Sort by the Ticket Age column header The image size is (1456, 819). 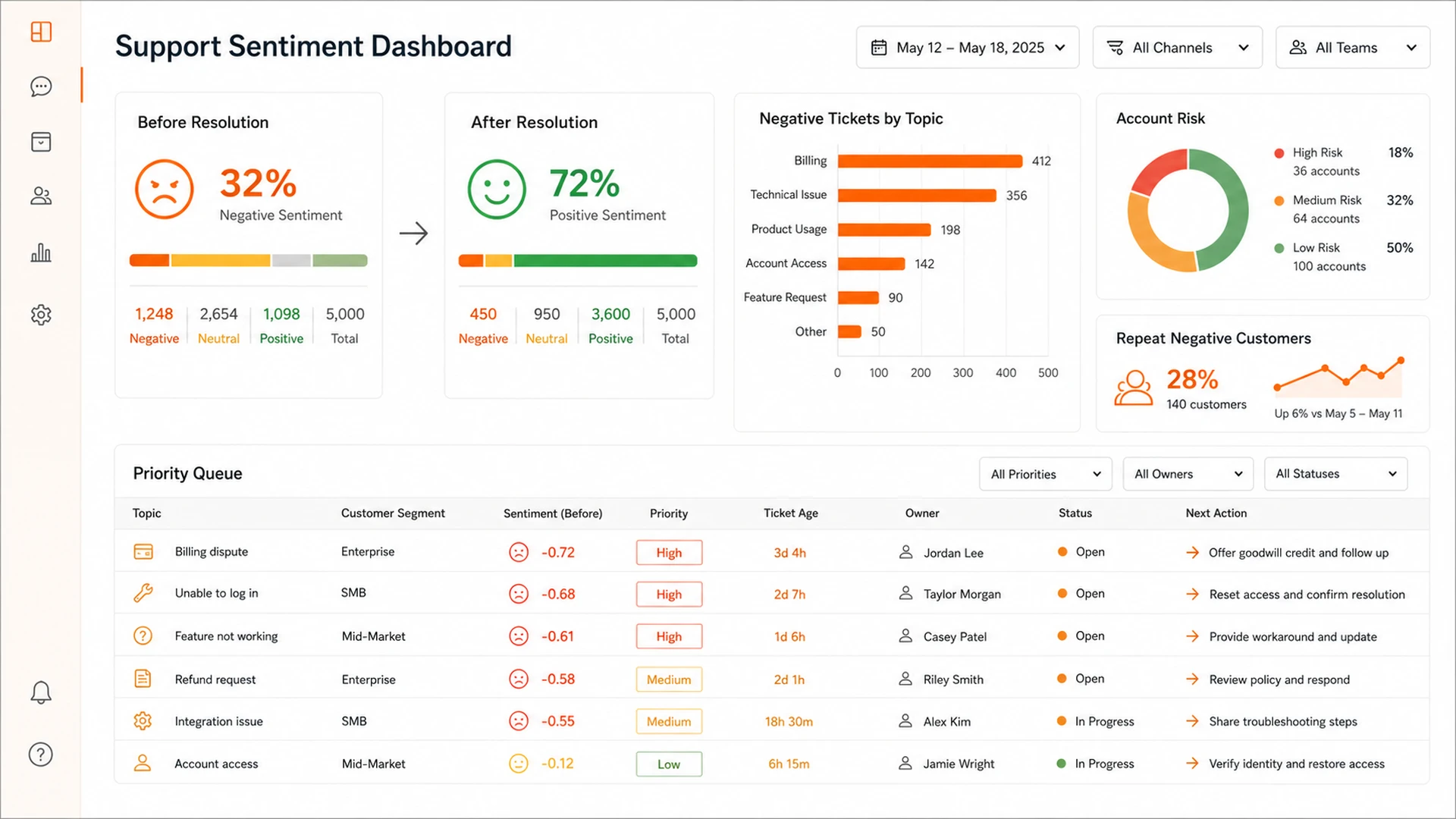[x=791, y=513]
